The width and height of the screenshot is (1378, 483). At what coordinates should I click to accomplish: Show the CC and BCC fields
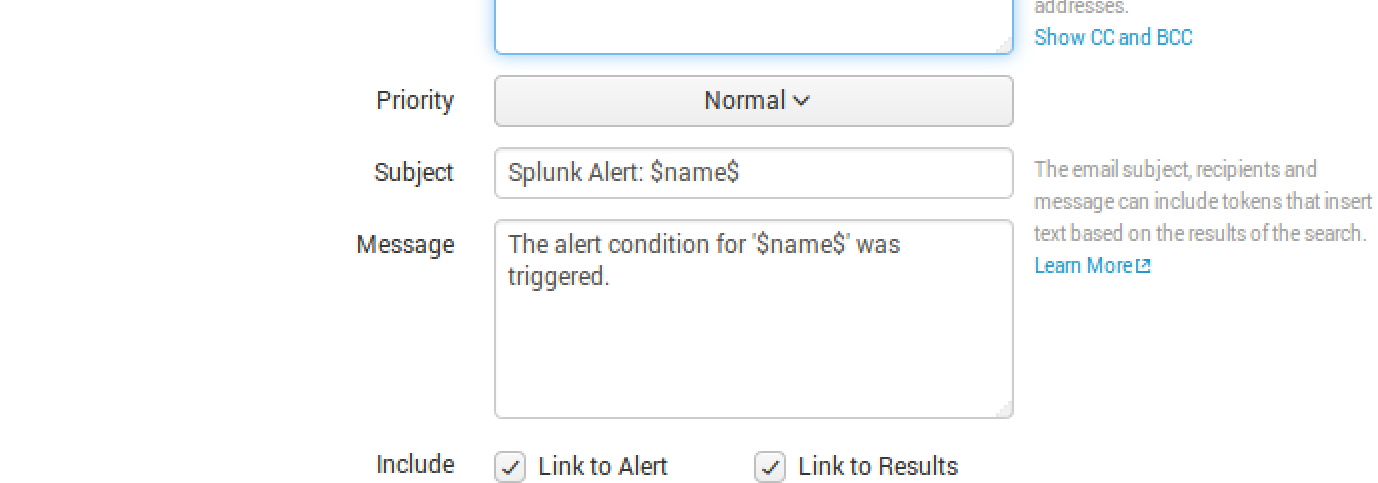(1113, 38)
